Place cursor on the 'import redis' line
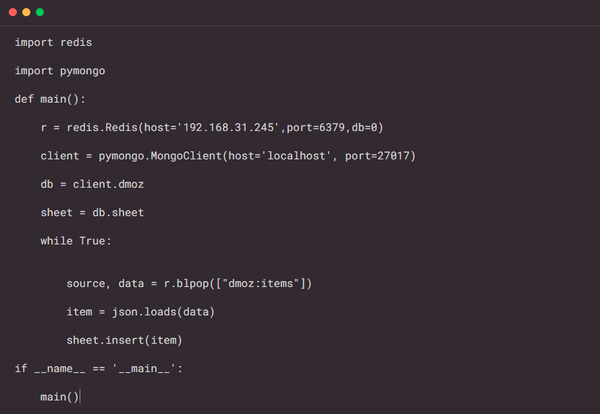This screenshot has height=414, width=600. point(53,42)
